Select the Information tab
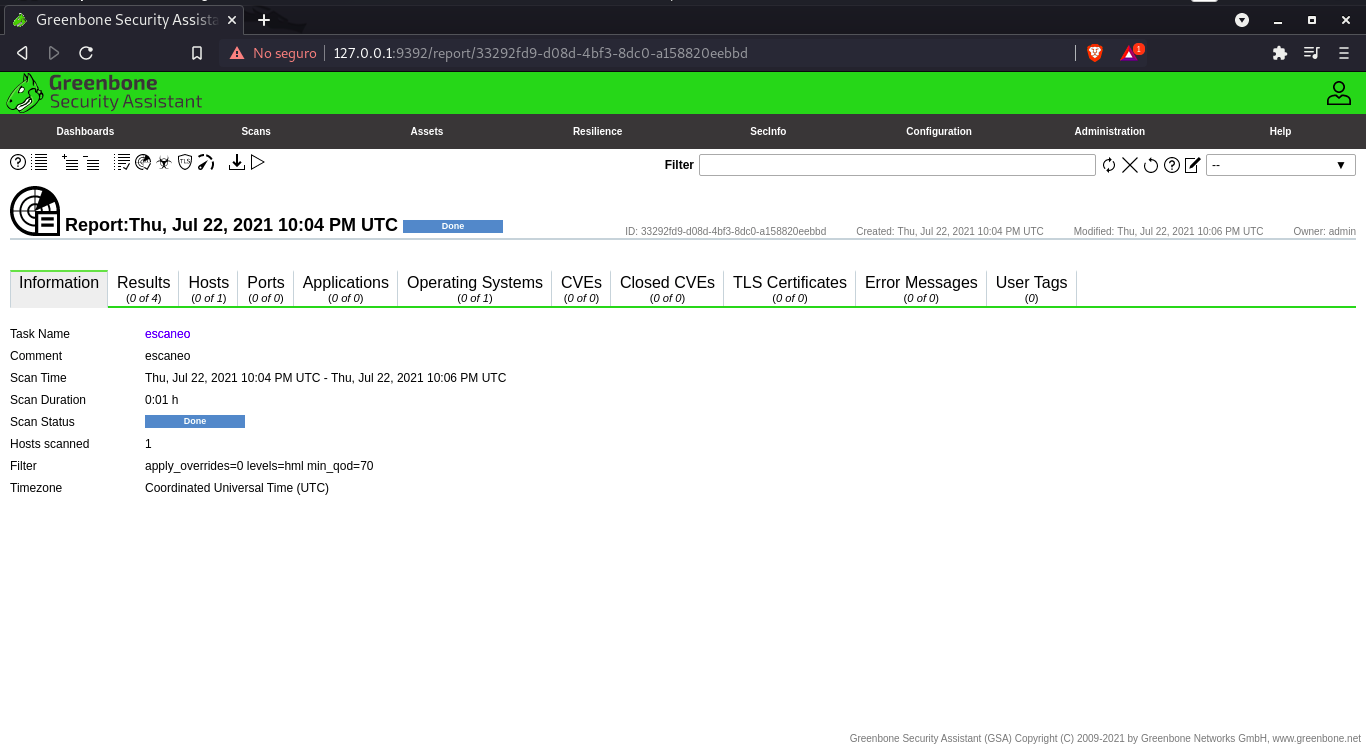 tap(59, 288)
